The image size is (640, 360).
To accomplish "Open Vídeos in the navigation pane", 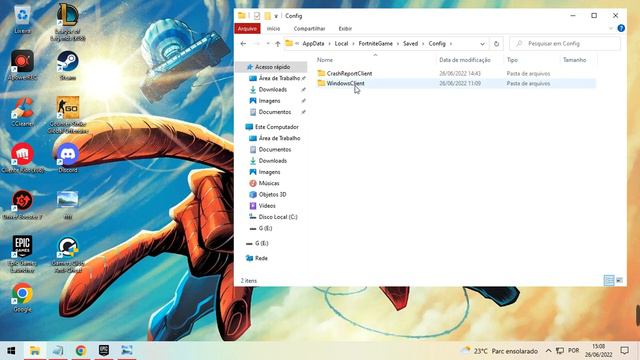I will pyautogui.click(x=267, y=206).
